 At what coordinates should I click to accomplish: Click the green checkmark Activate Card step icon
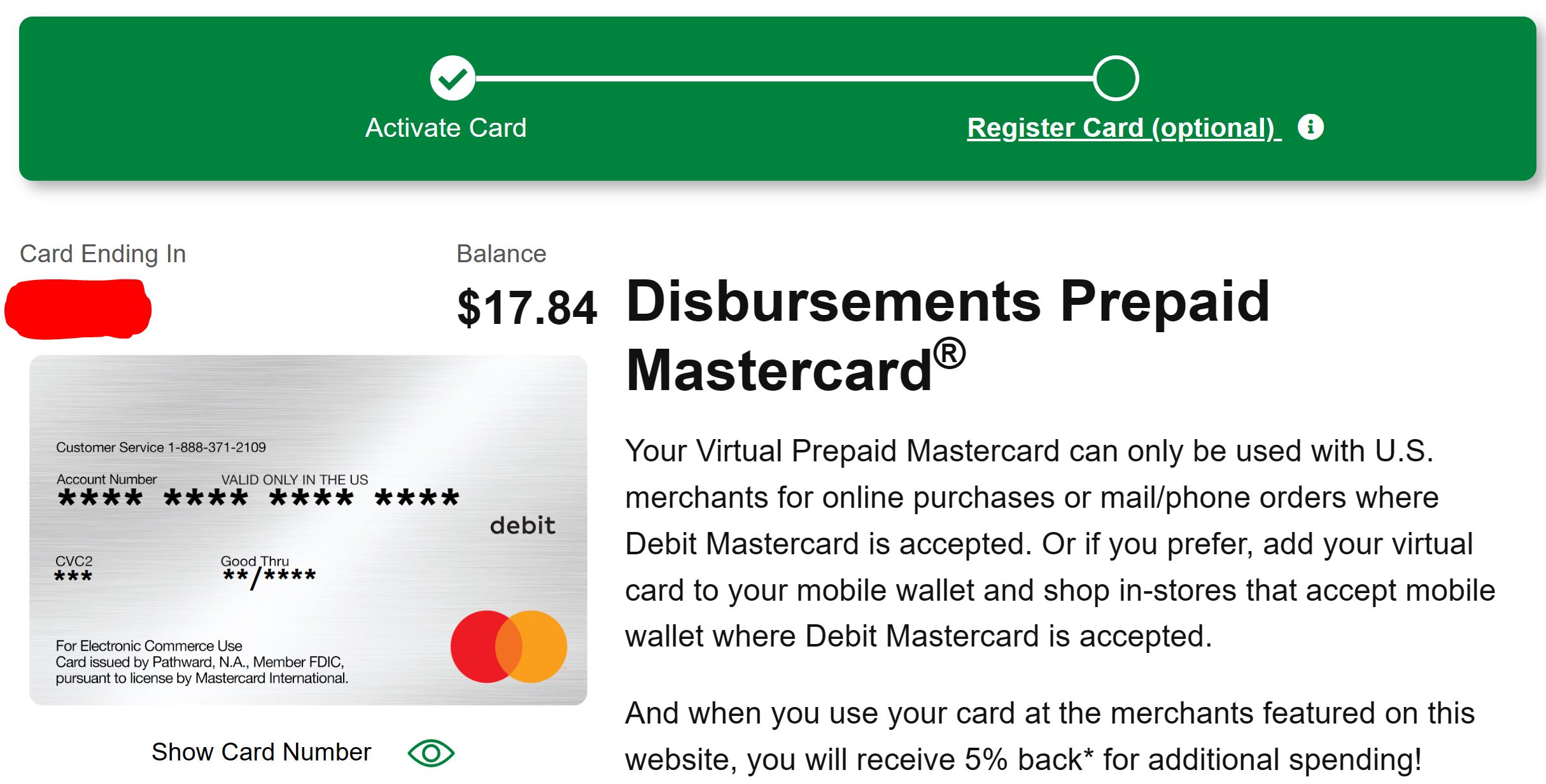click(453, 78)
